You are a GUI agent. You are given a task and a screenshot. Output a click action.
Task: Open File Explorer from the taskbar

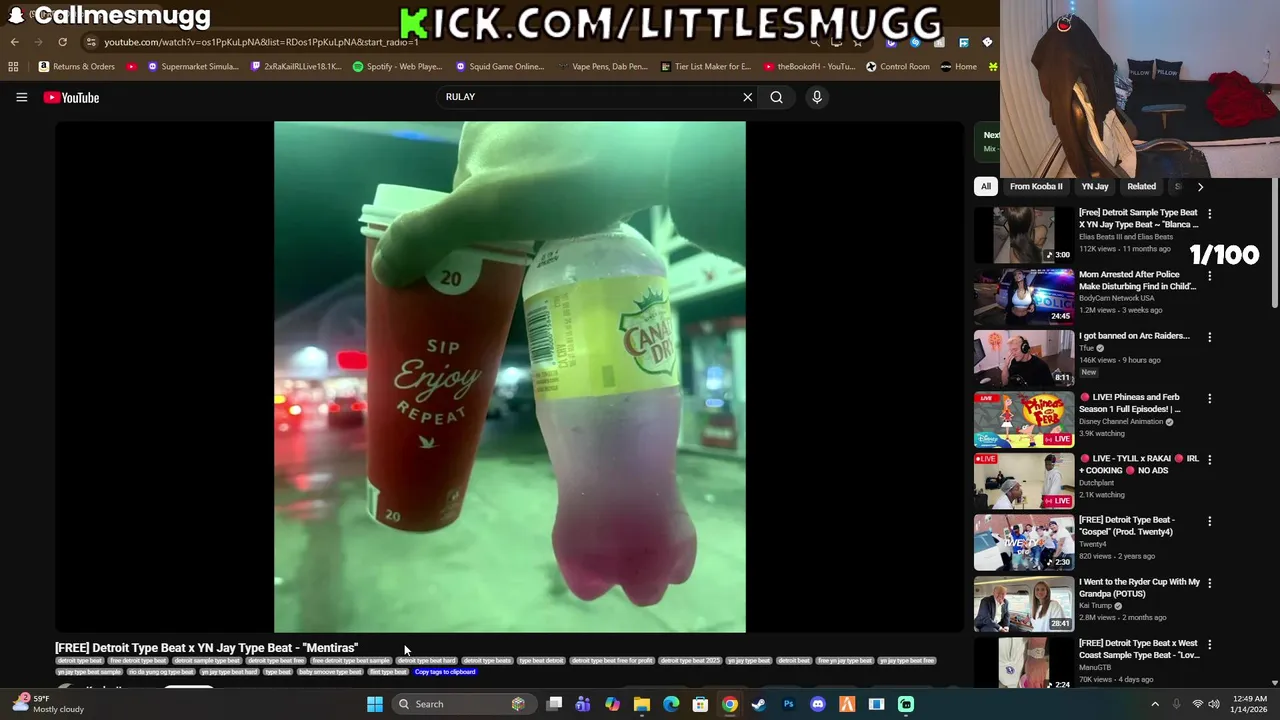click(642, 704)
